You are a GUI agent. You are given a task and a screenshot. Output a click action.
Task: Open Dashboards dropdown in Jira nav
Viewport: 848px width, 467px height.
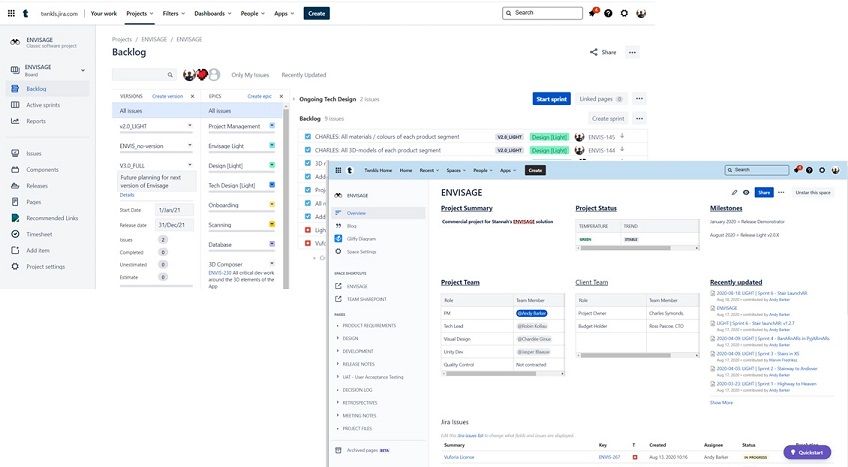[x=213, y=14]
